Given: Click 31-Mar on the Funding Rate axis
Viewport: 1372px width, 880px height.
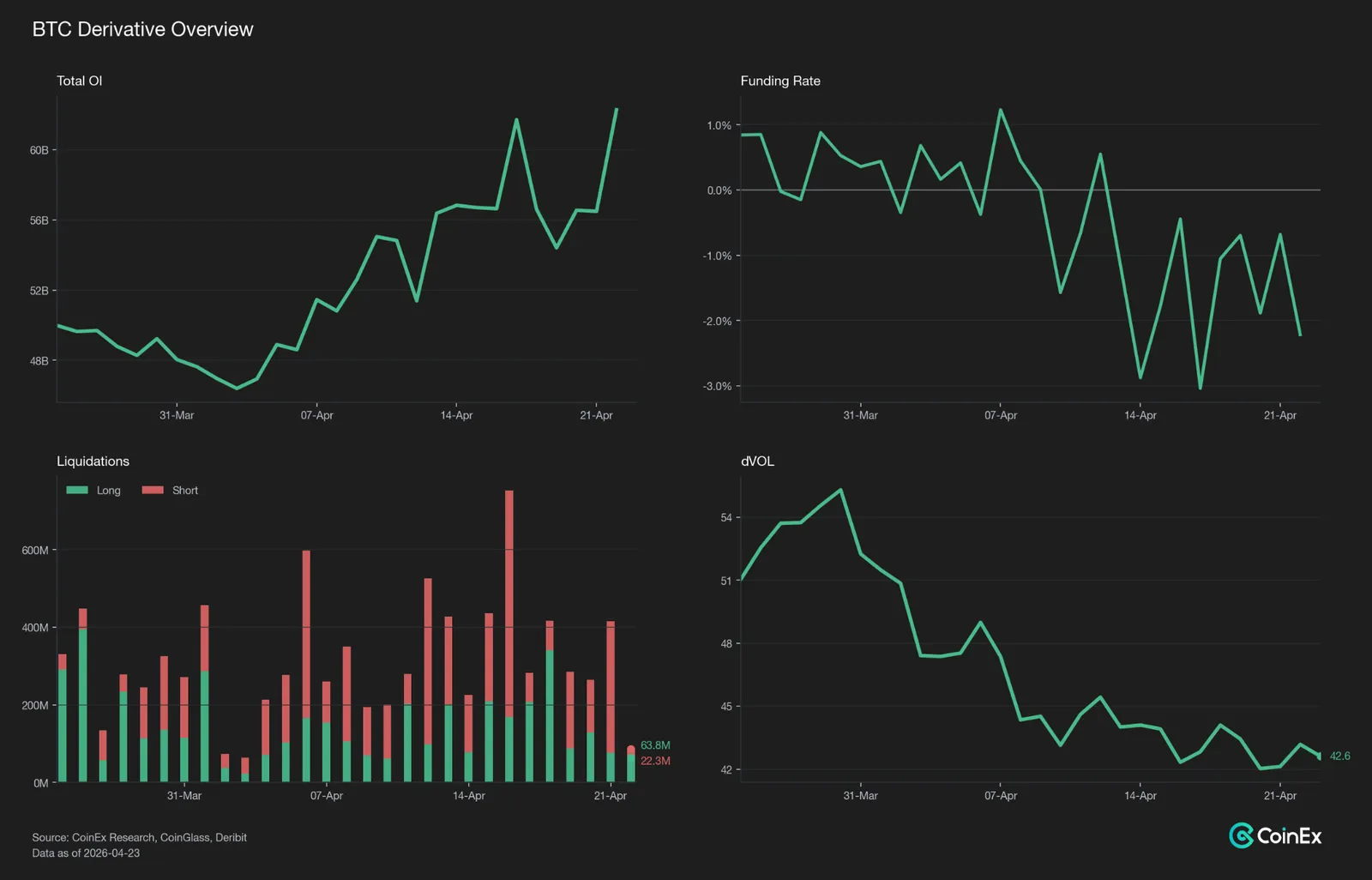Looking at the screenshot, I should [860, 415].
